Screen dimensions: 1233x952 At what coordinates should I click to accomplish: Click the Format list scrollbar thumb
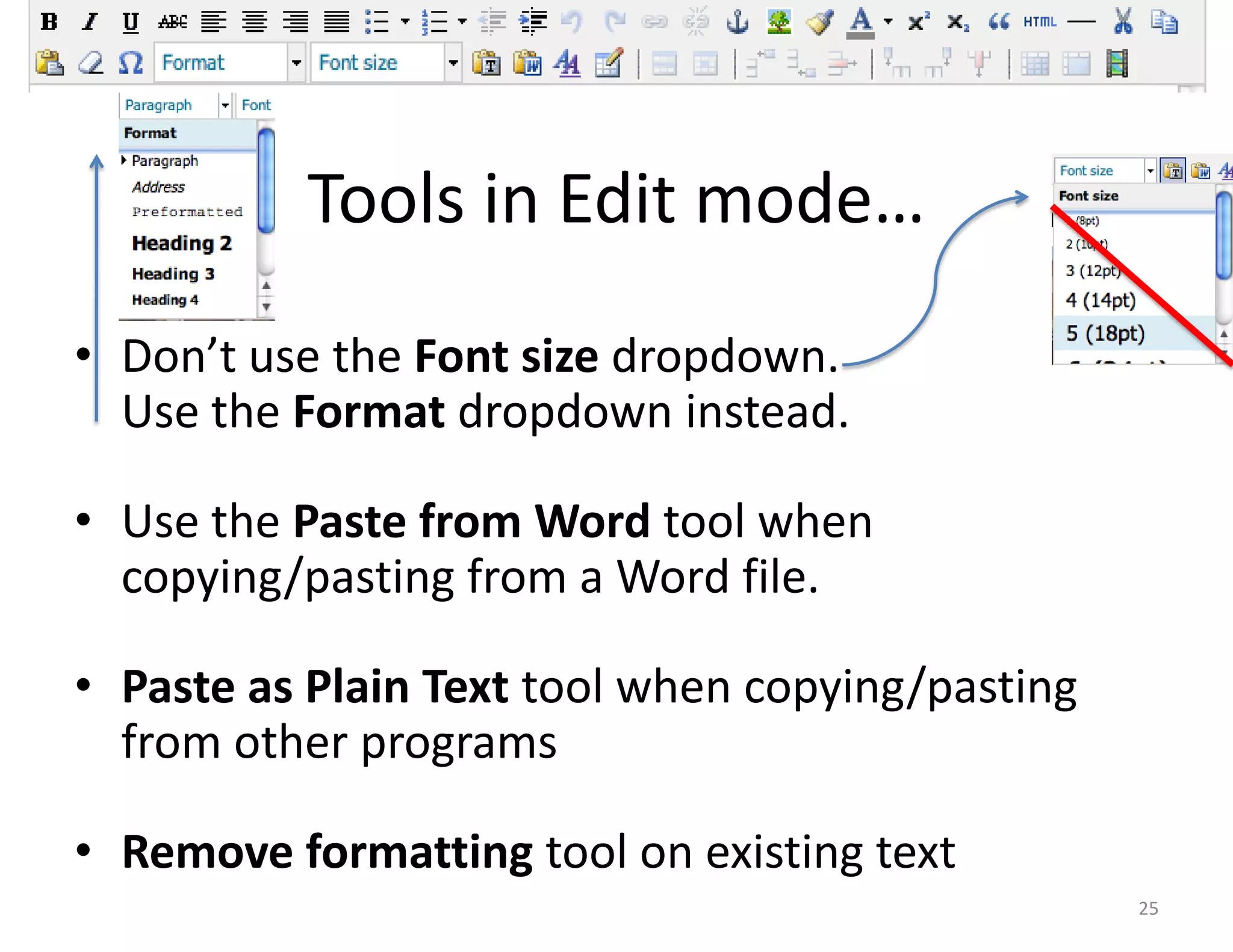click(x=266, y=180)
